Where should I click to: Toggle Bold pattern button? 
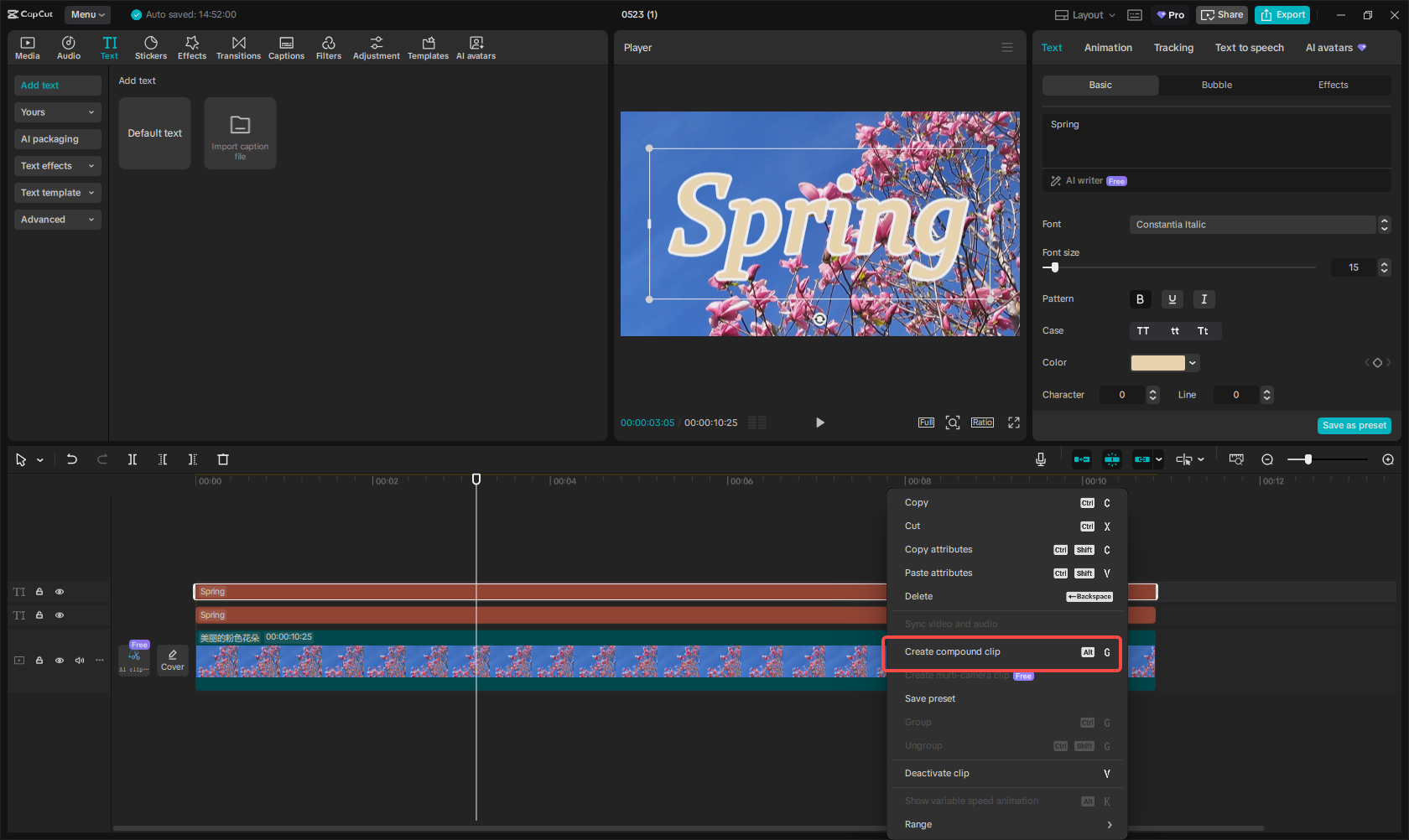pos(1140,299)
